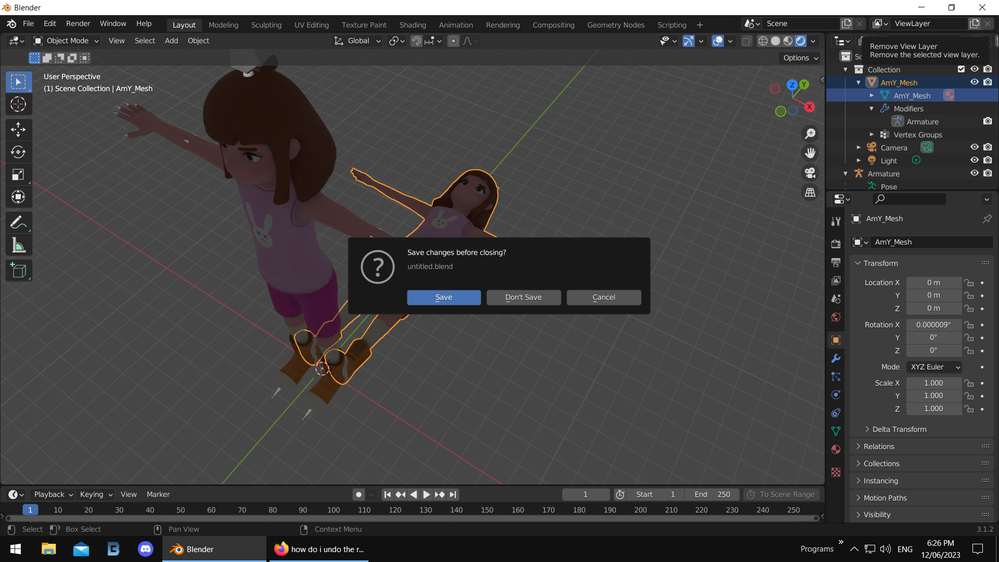Viewport: 999px width, 562px height.
Task: Lock the Location X property
Action: (969, 282)
